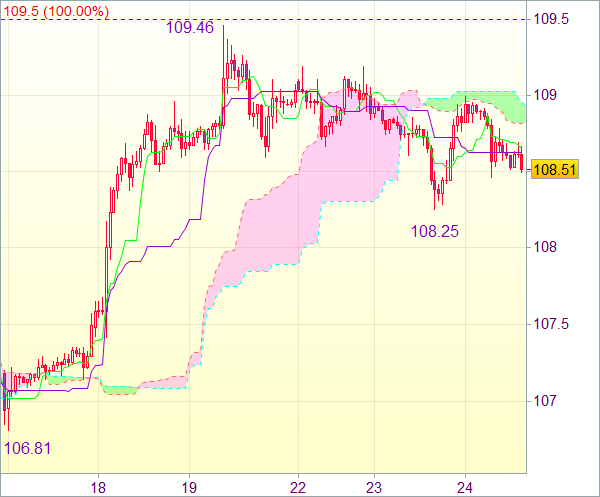Click the 106.81 low price annotation
This screenshot has height=497, width=600.
coord(27,448)
